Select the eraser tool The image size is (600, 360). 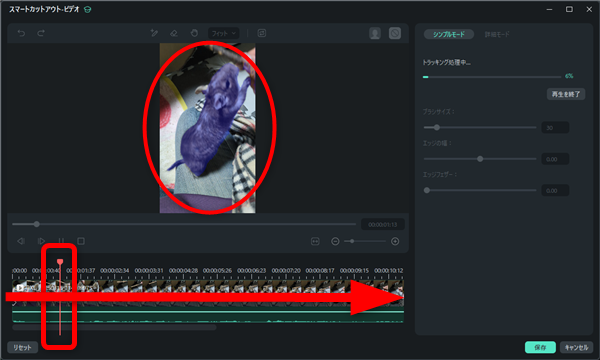tap(174, 33)
